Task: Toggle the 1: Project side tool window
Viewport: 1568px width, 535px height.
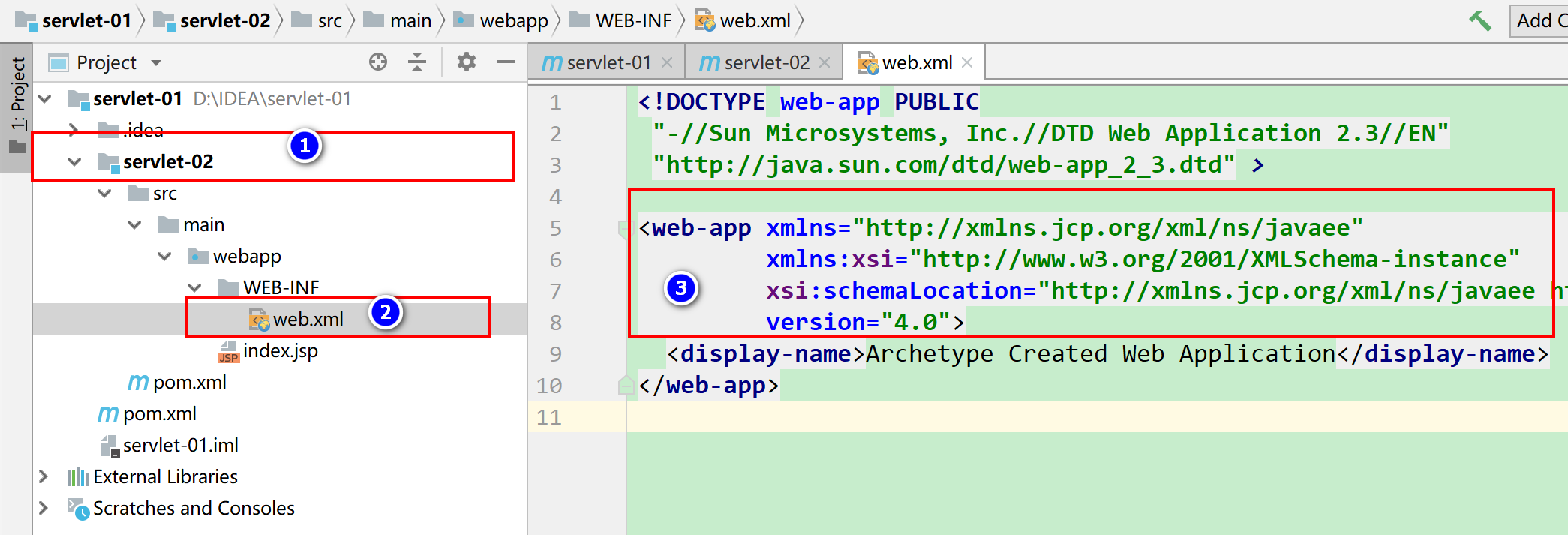Action: pos(17,107)
